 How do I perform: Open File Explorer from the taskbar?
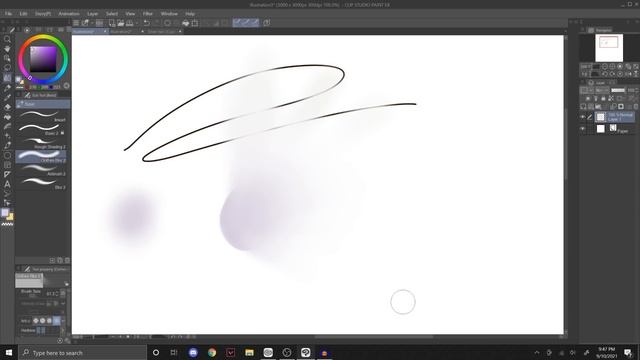point(249,353)
